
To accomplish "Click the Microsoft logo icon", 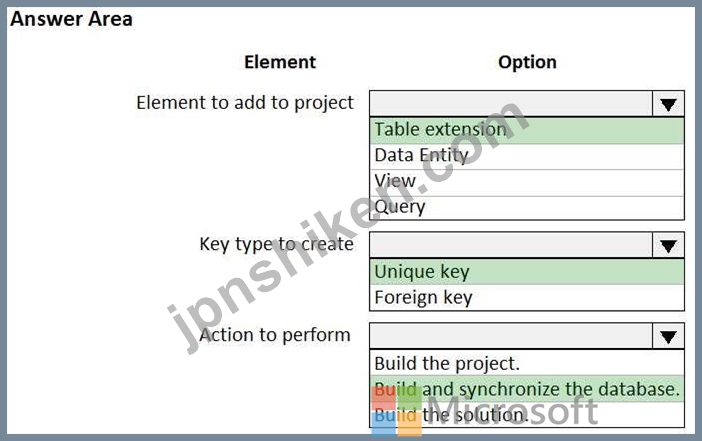I will click(397, 411).
